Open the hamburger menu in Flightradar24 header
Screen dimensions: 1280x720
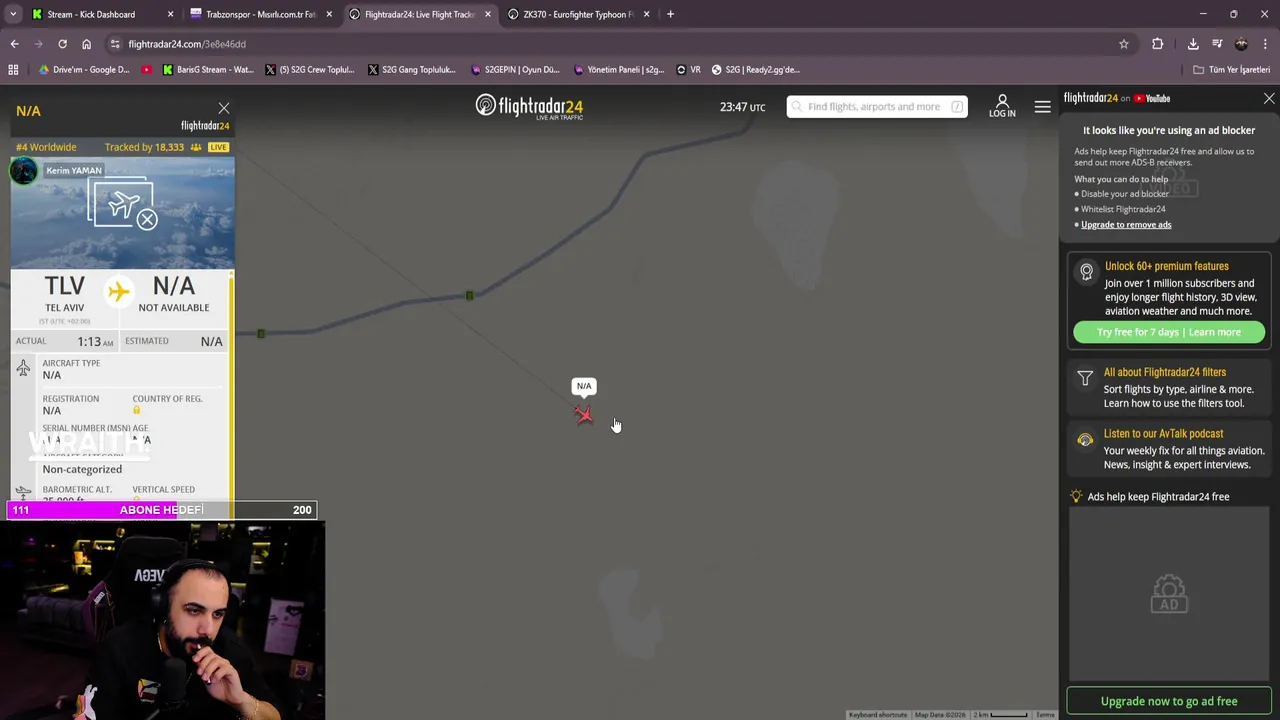click(1042, 107)
